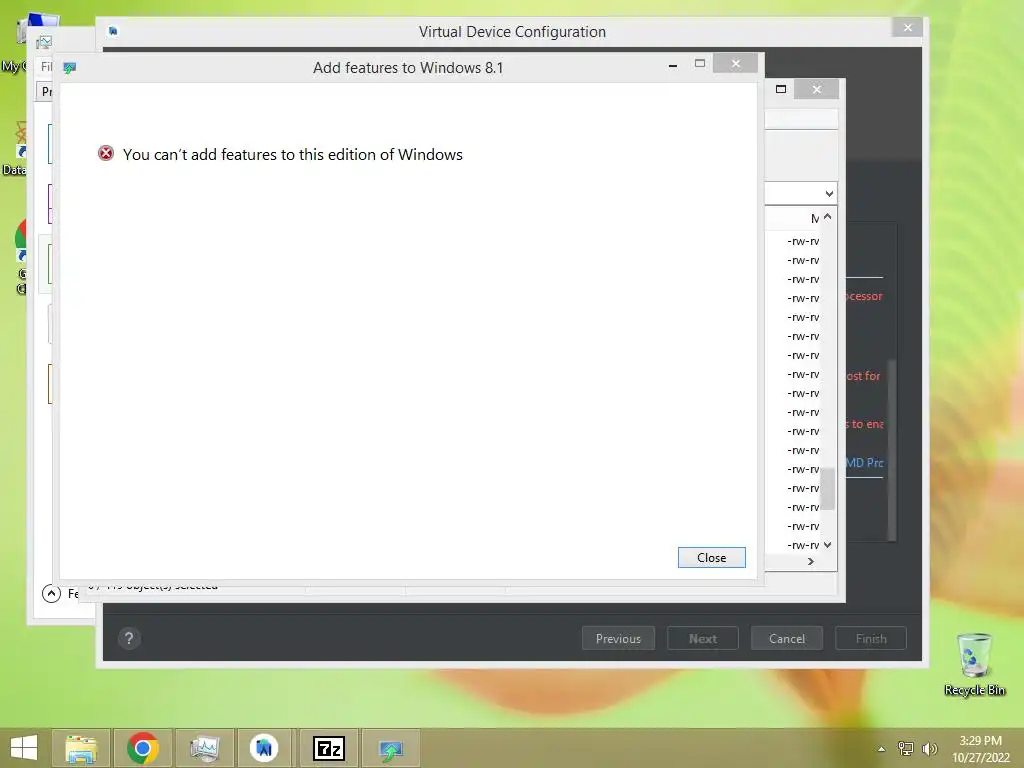1024x768 pixels.
Task: Collapse the Fewer details chevron button
Action: pos(51,593)
